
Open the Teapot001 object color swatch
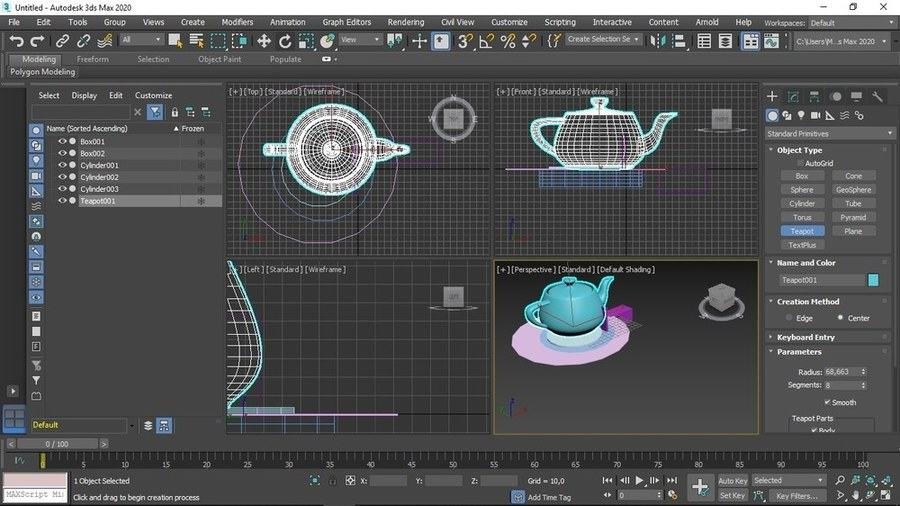tap(873, 280)
